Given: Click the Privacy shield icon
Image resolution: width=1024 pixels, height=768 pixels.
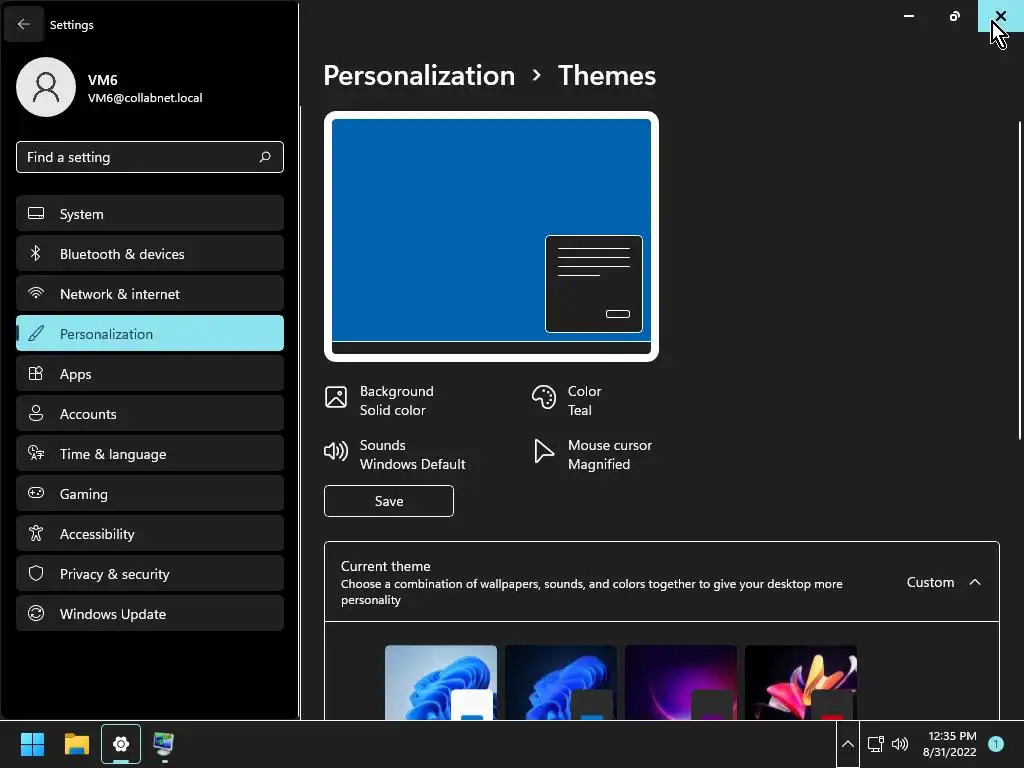Looking at the screenshot, I should pos(36,573).
